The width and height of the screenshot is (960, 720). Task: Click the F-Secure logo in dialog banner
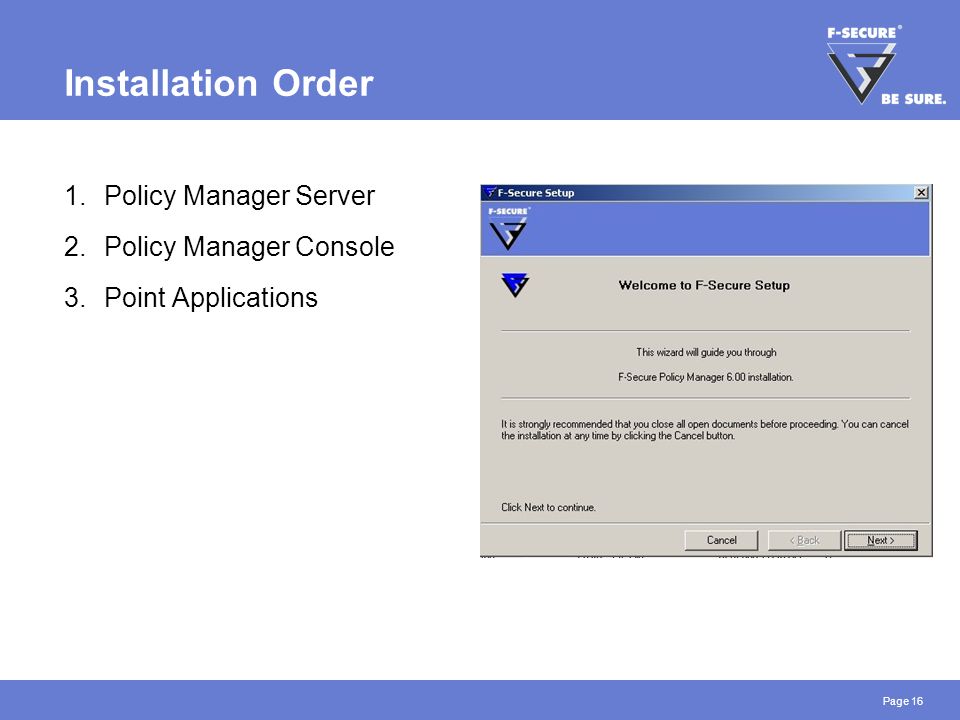508,228
